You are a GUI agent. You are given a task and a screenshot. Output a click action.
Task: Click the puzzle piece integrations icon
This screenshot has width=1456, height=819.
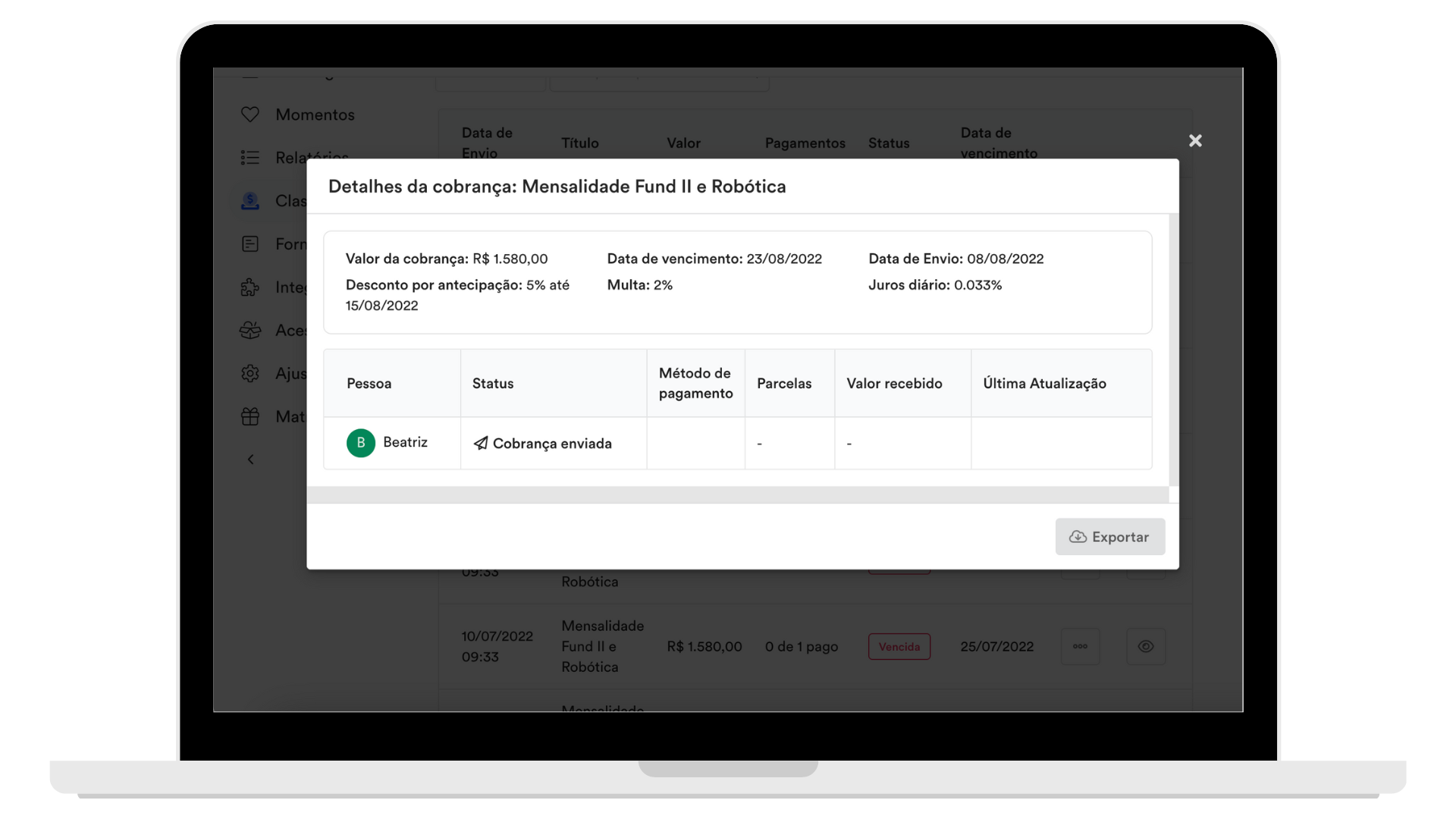click(250, 287)
